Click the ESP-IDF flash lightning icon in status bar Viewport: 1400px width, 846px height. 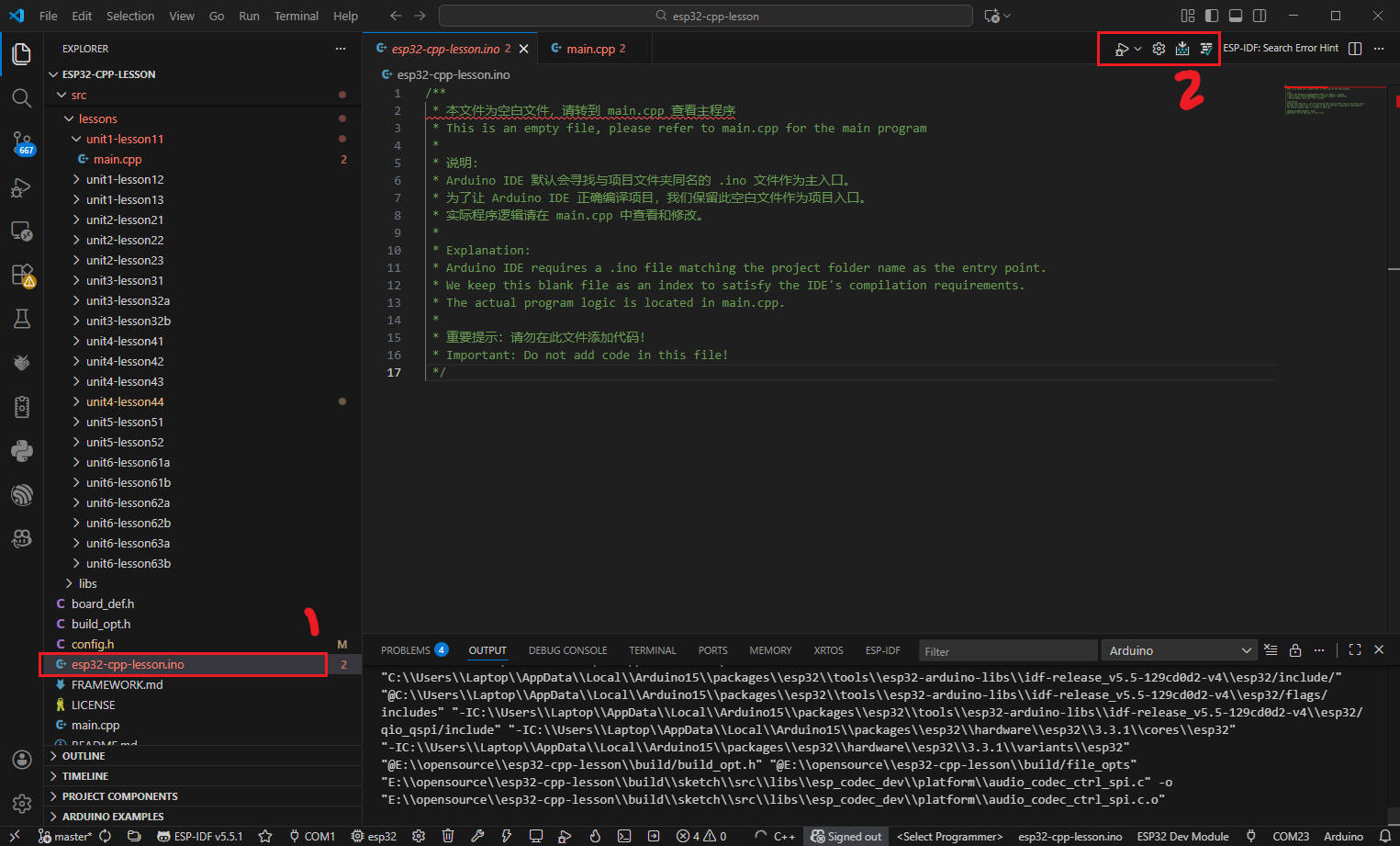[x=506, y=836]
